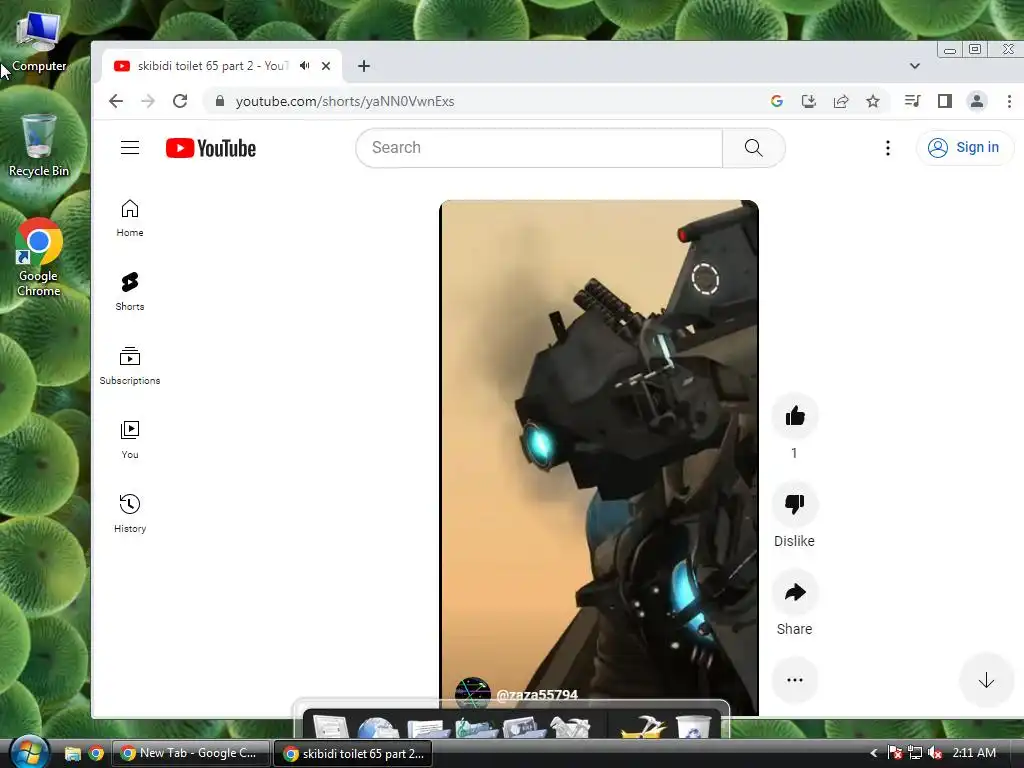The image size is (1024, 768).
Task: Open @zaza55794 channel link
Action: click(x=537, y=695)
